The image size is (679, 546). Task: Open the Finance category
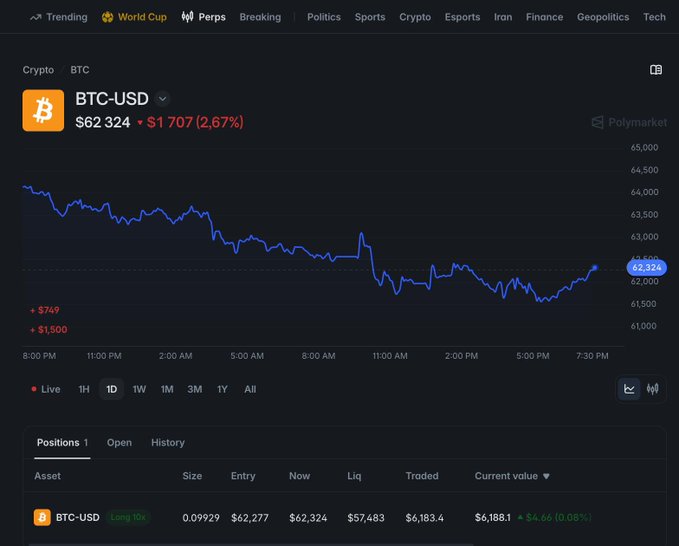point(544,17)
